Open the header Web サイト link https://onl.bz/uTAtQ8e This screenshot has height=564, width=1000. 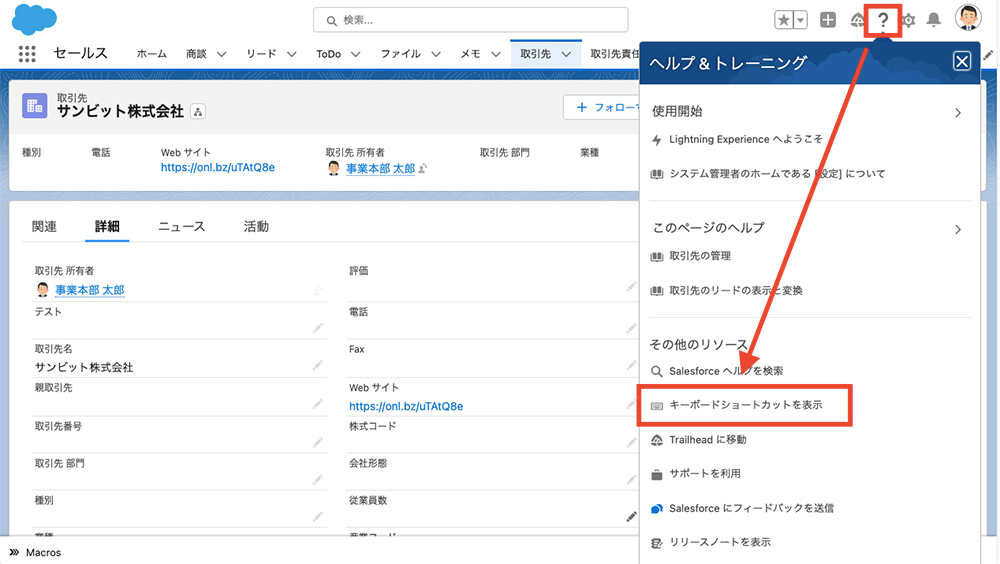(217, 168)
